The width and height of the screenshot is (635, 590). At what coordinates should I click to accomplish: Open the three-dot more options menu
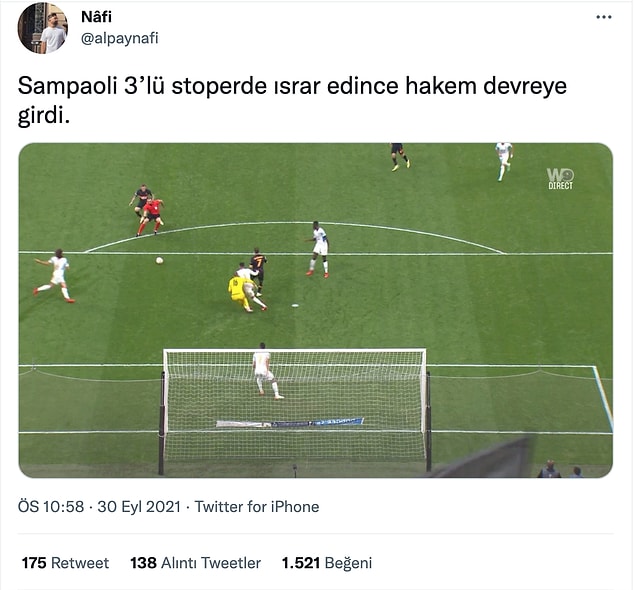(x=603, y=17)
